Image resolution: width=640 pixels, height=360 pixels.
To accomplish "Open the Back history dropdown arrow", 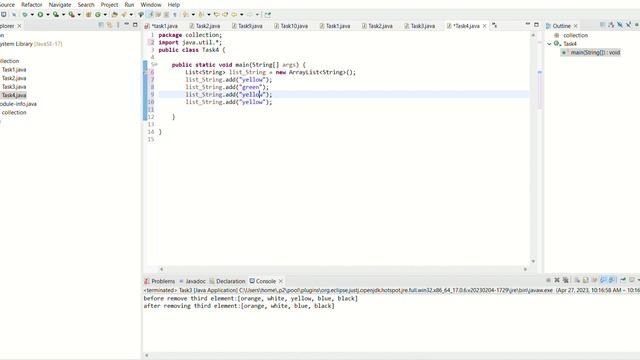I will pyautogui.click(x=242, y=15).
